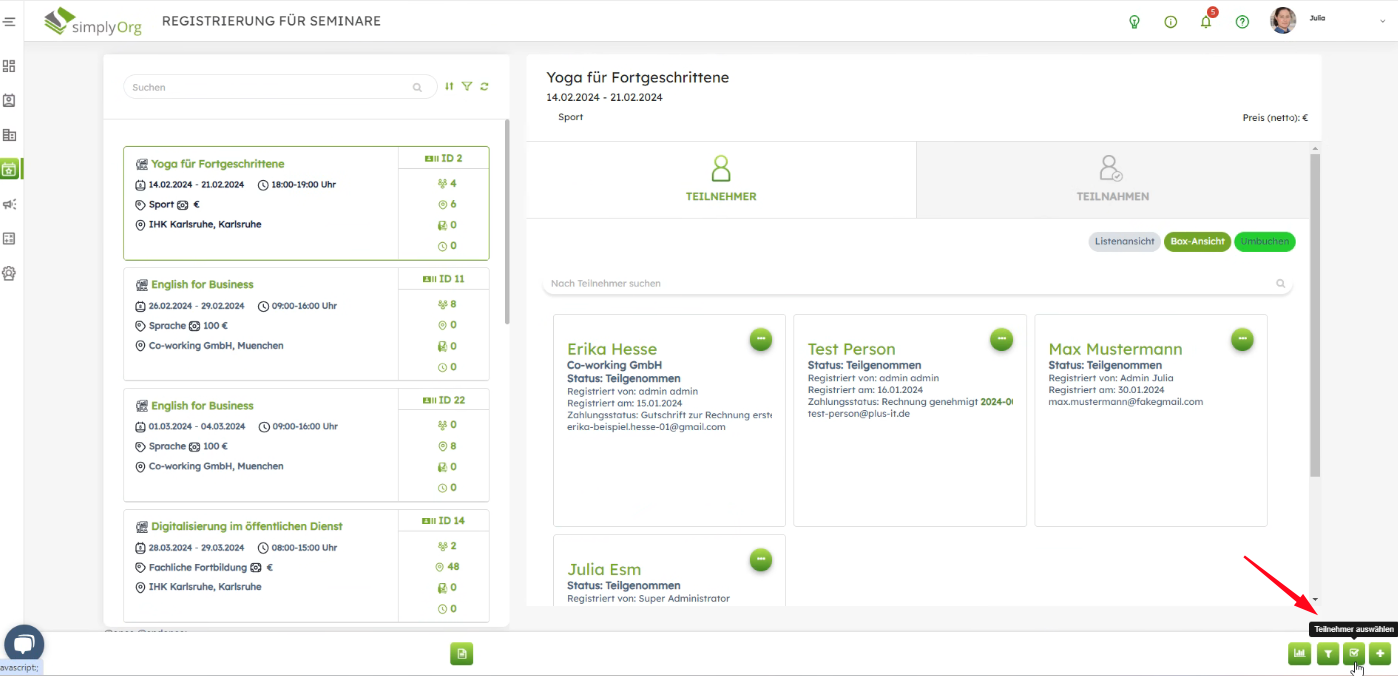Open the help question mark icon
Image resolution: width=1398 pixels, height=676 pixels.
click(x=1242, y=22)
